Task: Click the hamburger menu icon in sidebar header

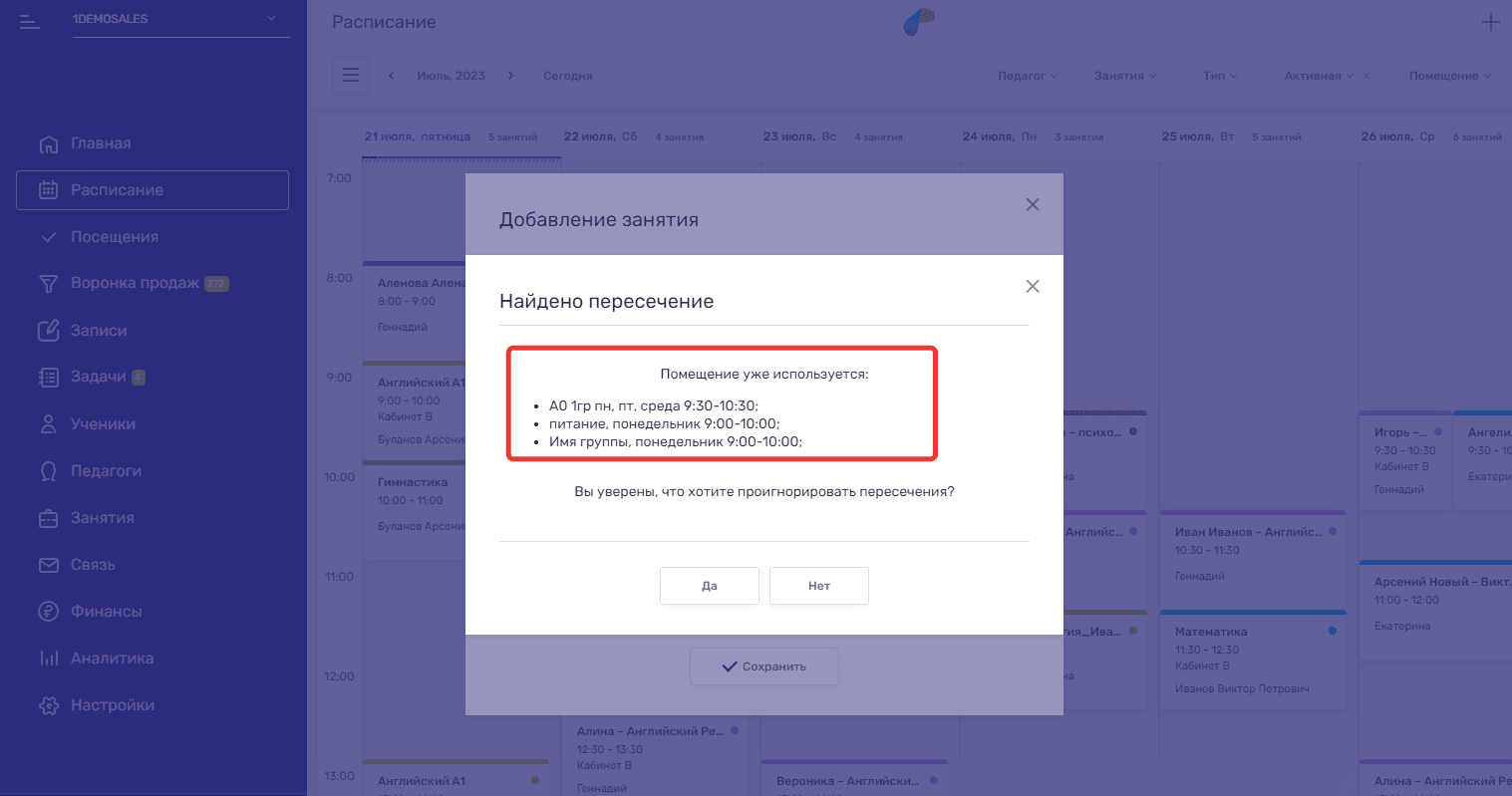Action: point(29,21)
